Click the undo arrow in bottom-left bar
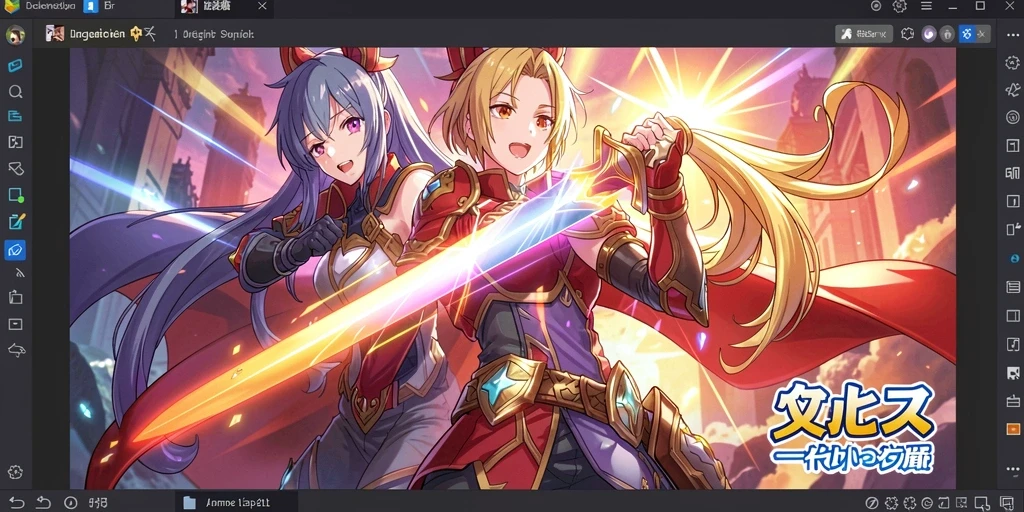Screen dimensions: 1024x512 pyautogui.click(x=16, y=502)
